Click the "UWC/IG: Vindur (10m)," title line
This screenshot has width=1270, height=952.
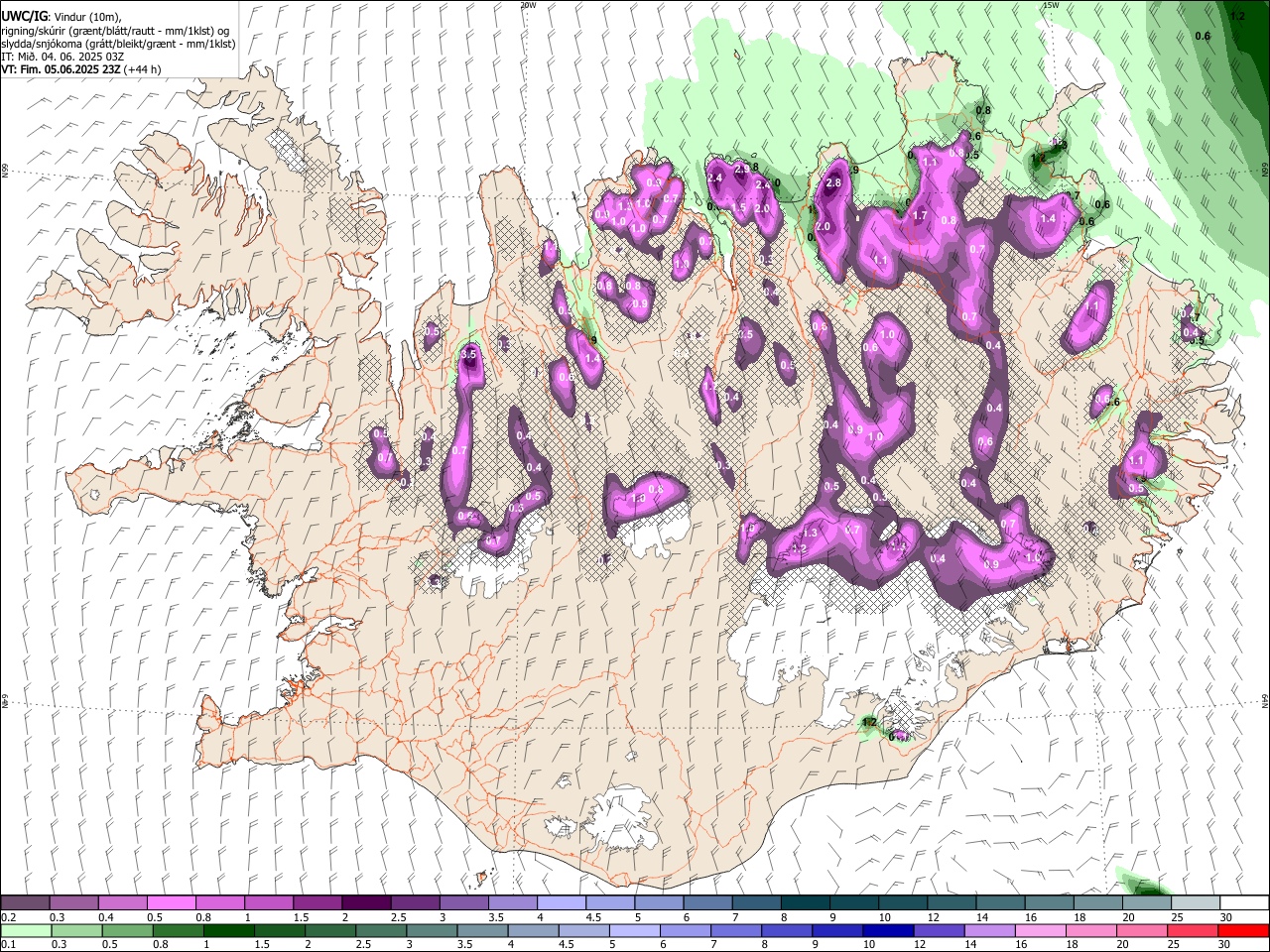click(62, 16)
